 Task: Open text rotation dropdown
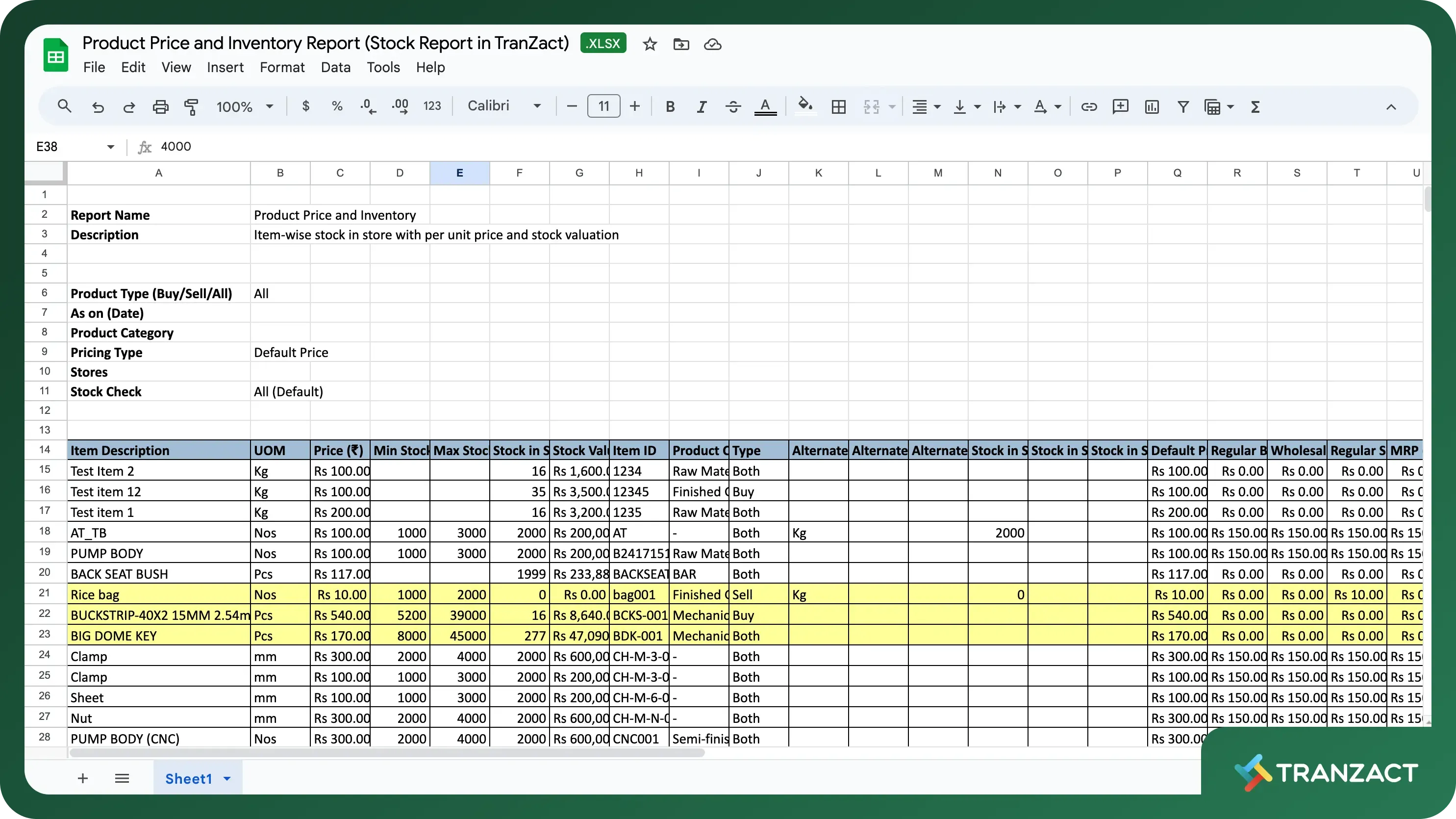click(x=1047, y=107)
